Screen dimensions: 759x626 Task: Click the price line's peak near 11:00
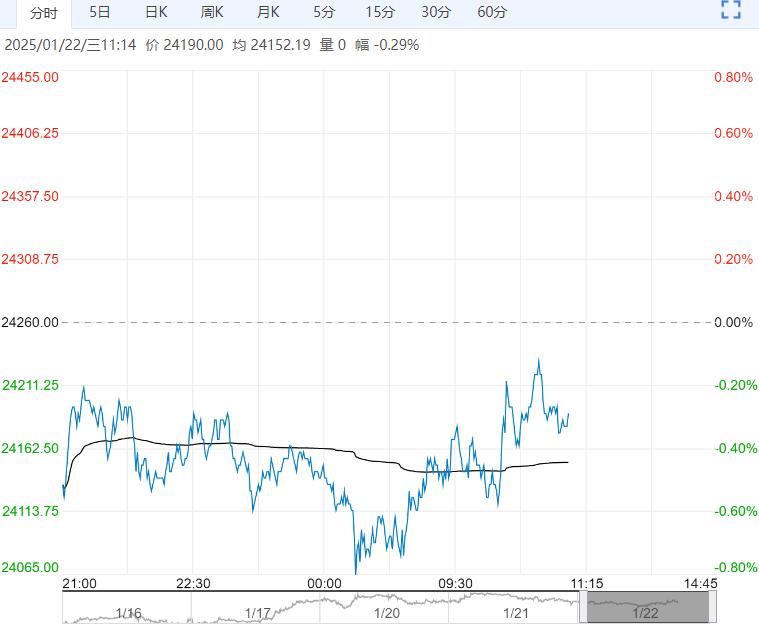coord(539,358)
